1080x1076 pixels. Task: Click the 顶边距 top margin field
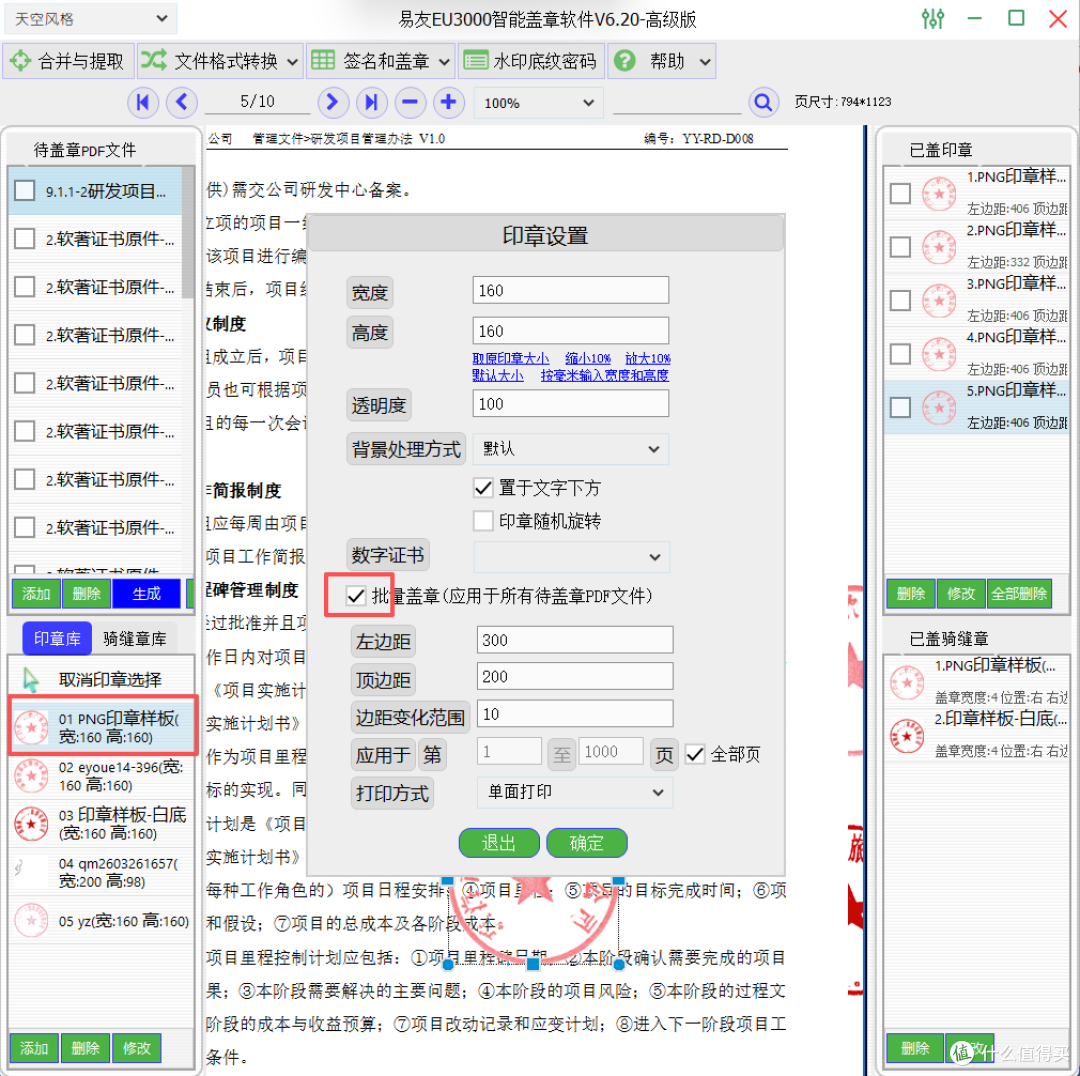pos(574,676)
